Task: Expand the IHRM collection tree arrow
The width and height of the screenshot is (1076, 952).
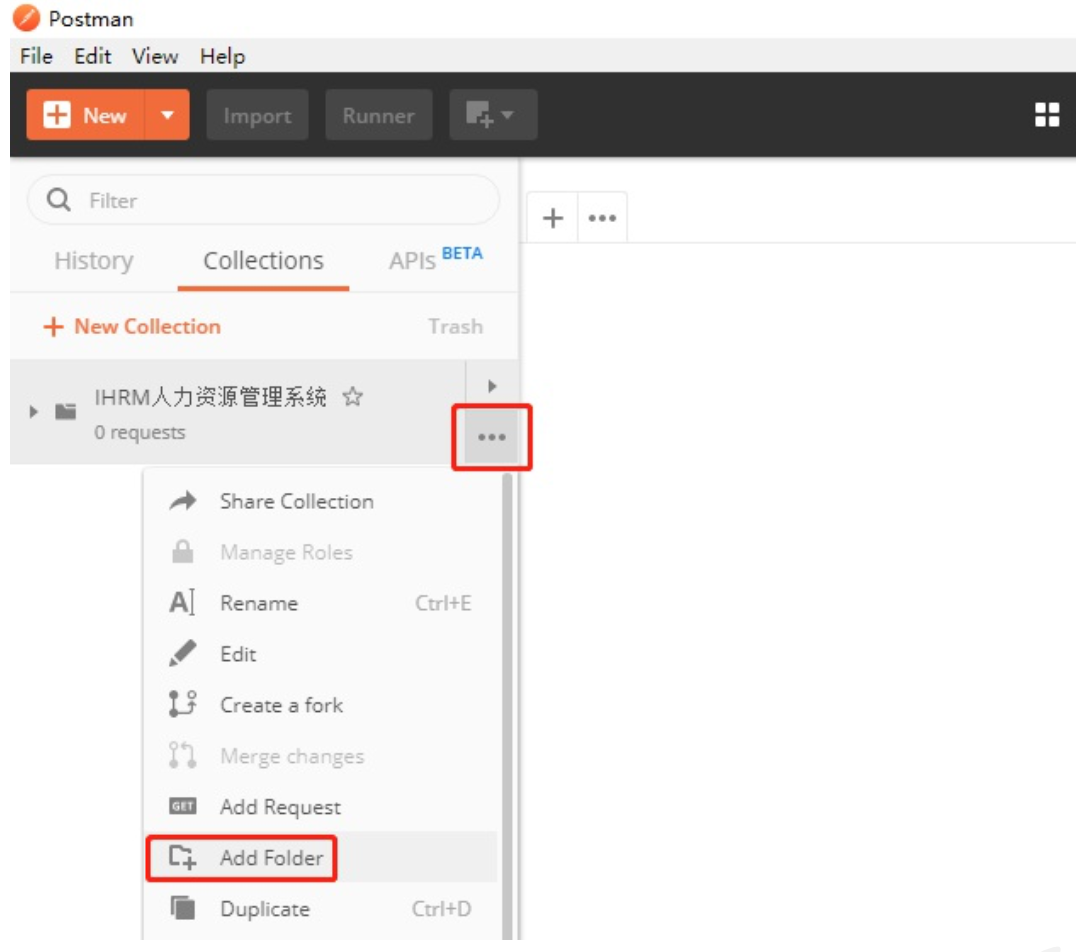Action: [x=33, y=412]
